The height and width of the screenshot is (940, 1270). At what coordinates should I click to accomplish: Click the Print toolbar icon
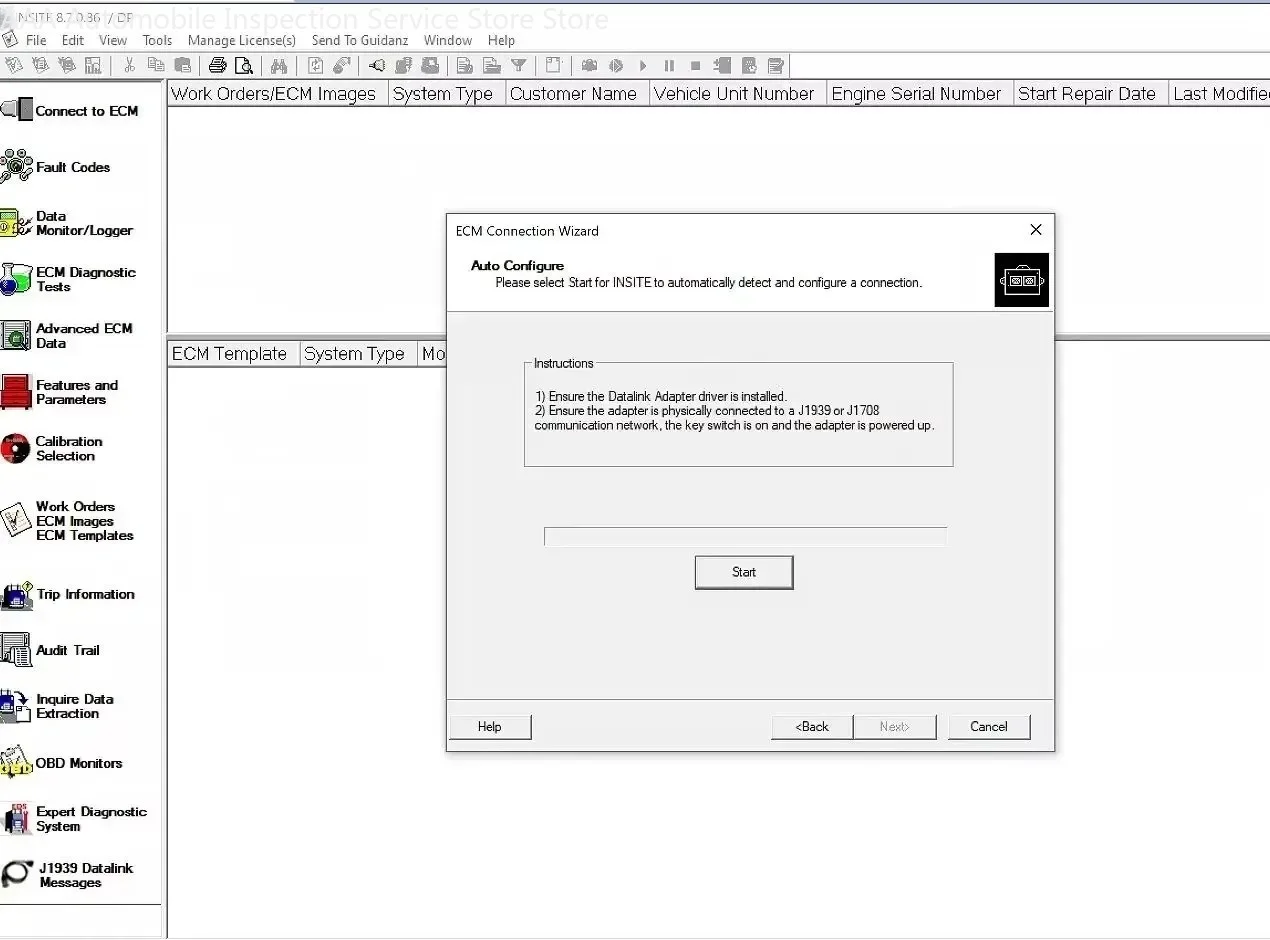(217, 66)
